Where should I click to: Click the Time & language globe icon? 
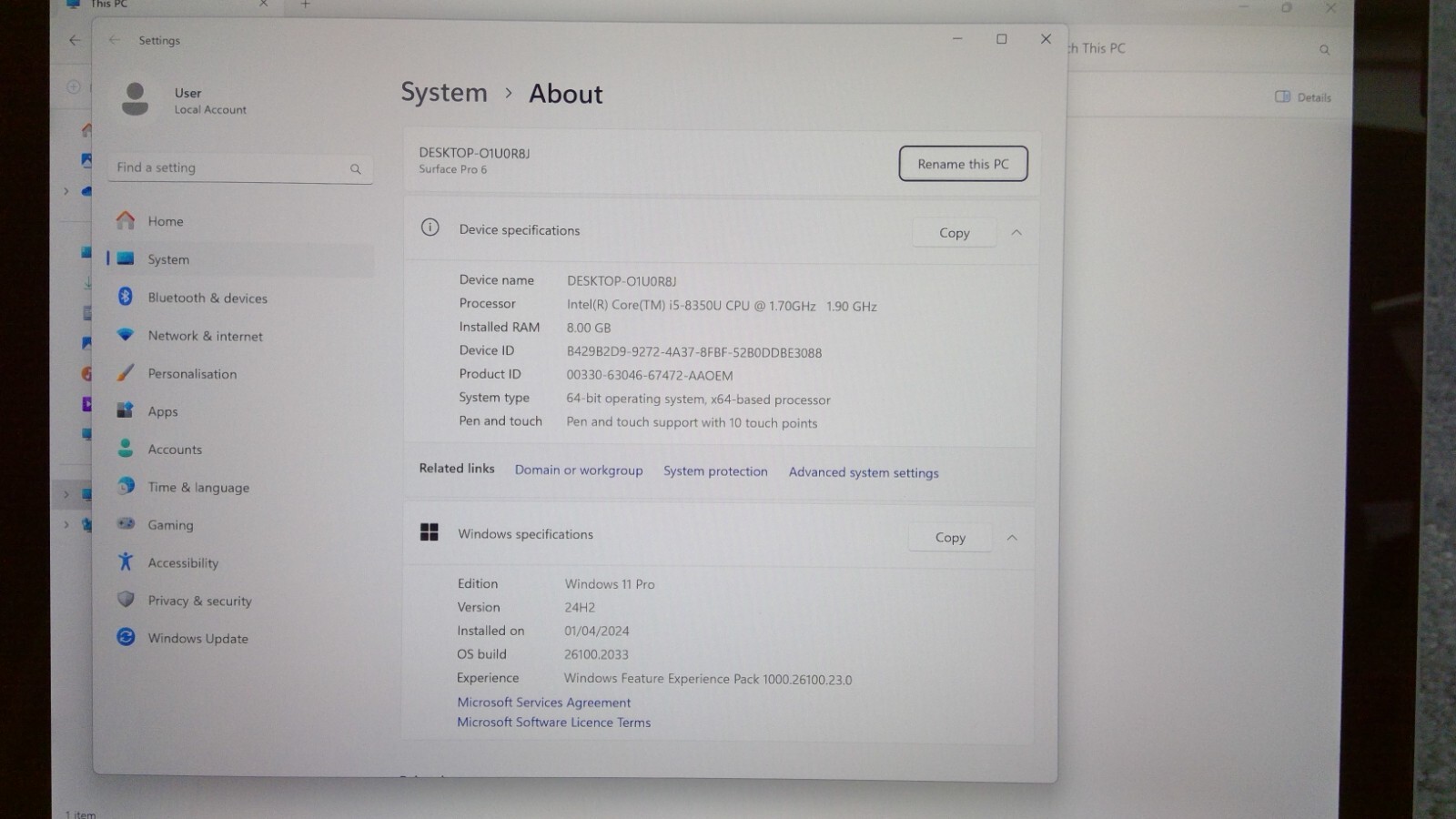click(x=126, y=487)
